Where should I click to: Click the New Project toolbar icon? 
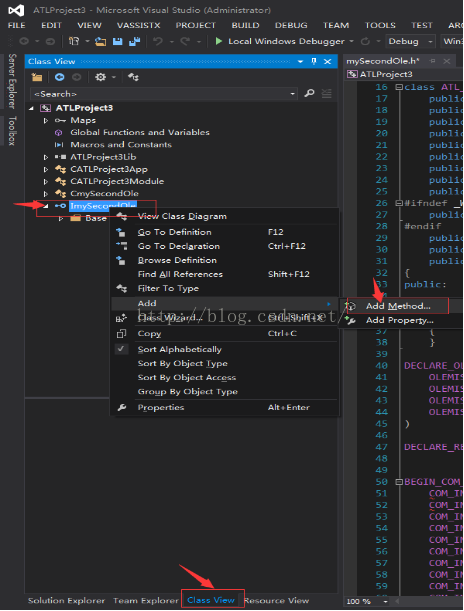click(74, 41)
